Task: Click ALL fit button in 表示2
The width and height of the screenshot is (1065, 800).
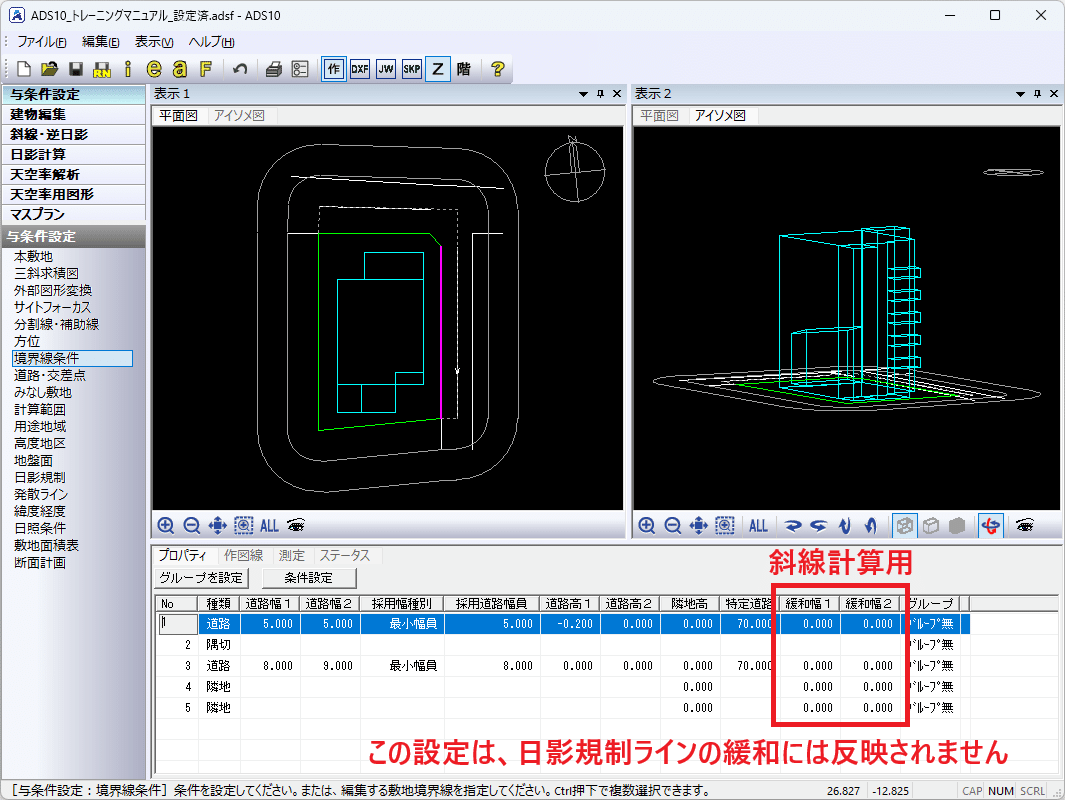Action: point(759,525)
